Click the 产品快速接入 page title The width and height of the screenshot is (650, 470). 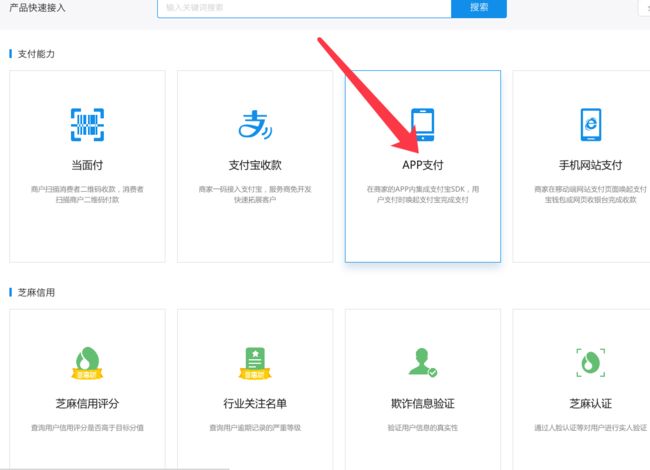click(37, 8)
